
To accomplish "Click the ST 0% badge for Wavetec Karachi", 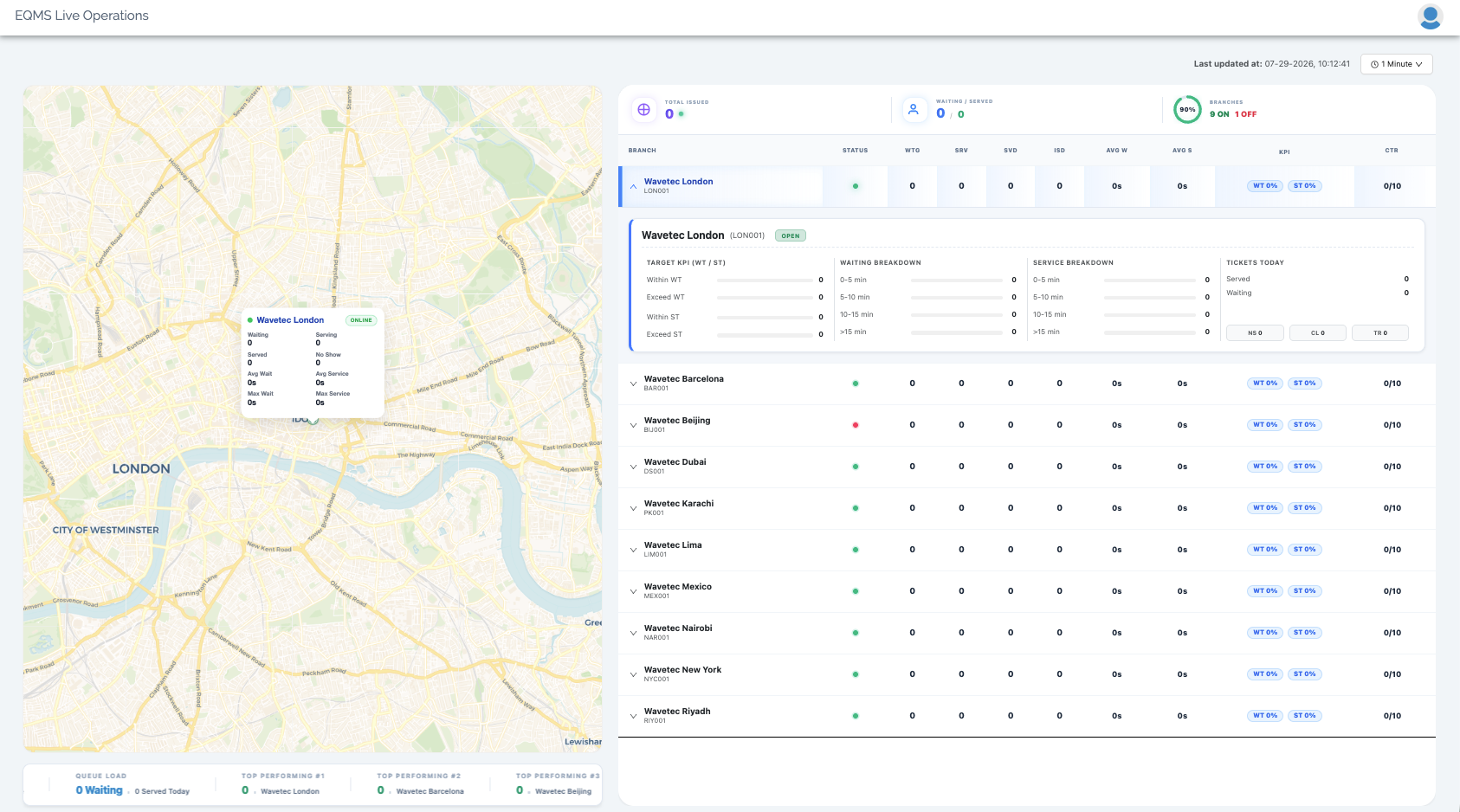I will pos(1304,508).
